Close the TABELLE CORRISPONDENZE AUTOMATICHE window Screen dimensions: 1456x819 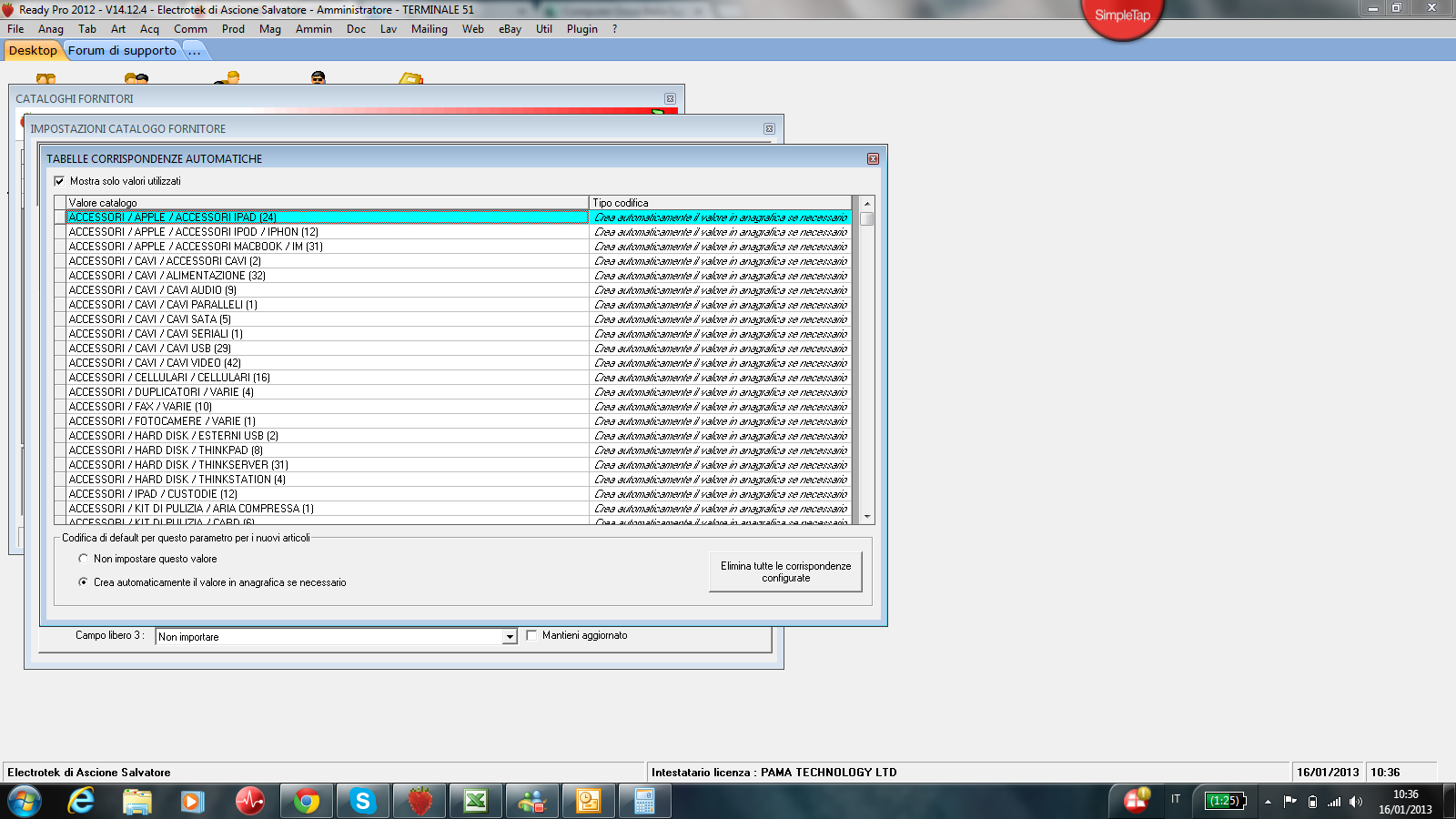pos(873,158)
